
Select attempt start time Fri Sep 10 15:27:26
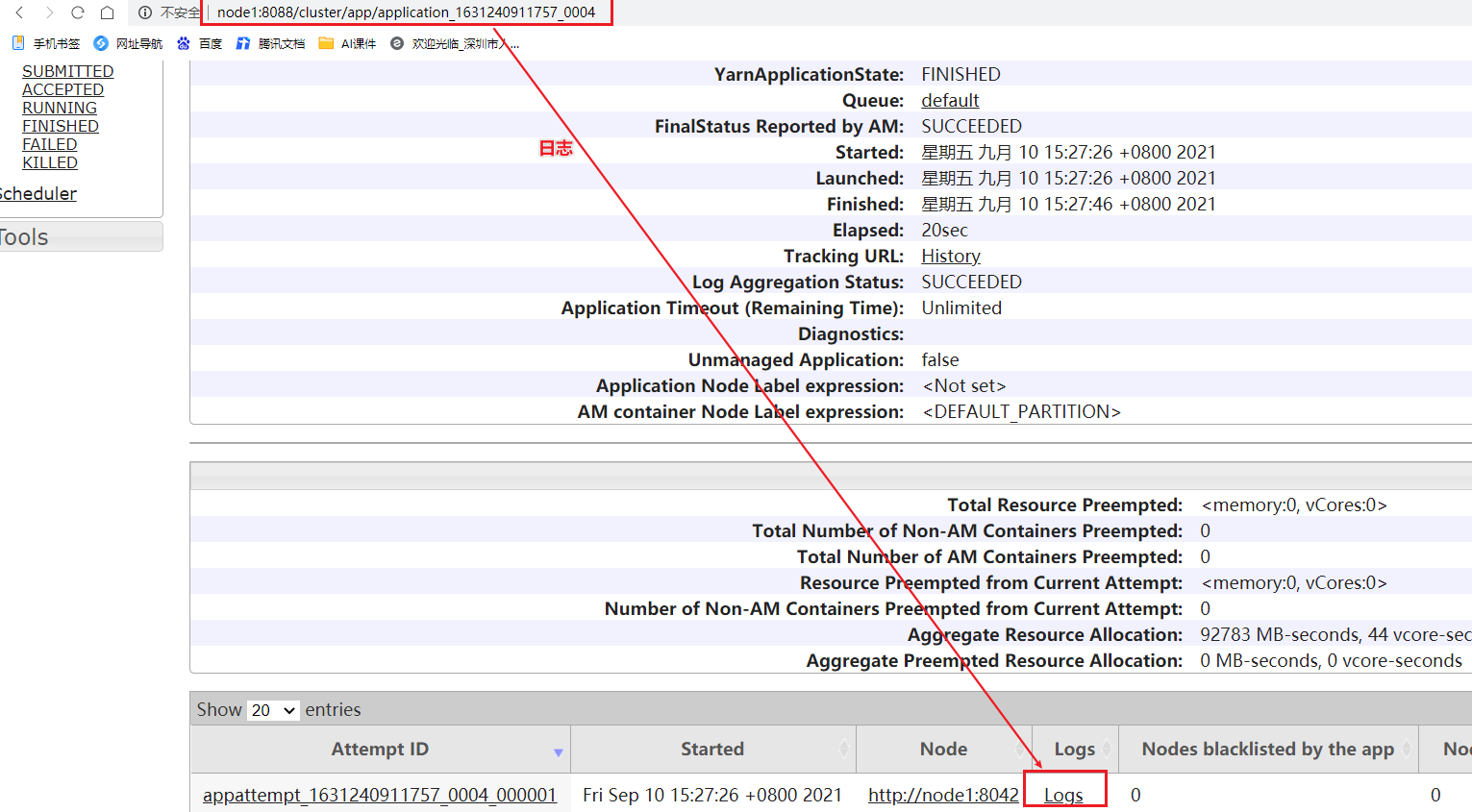712,795
